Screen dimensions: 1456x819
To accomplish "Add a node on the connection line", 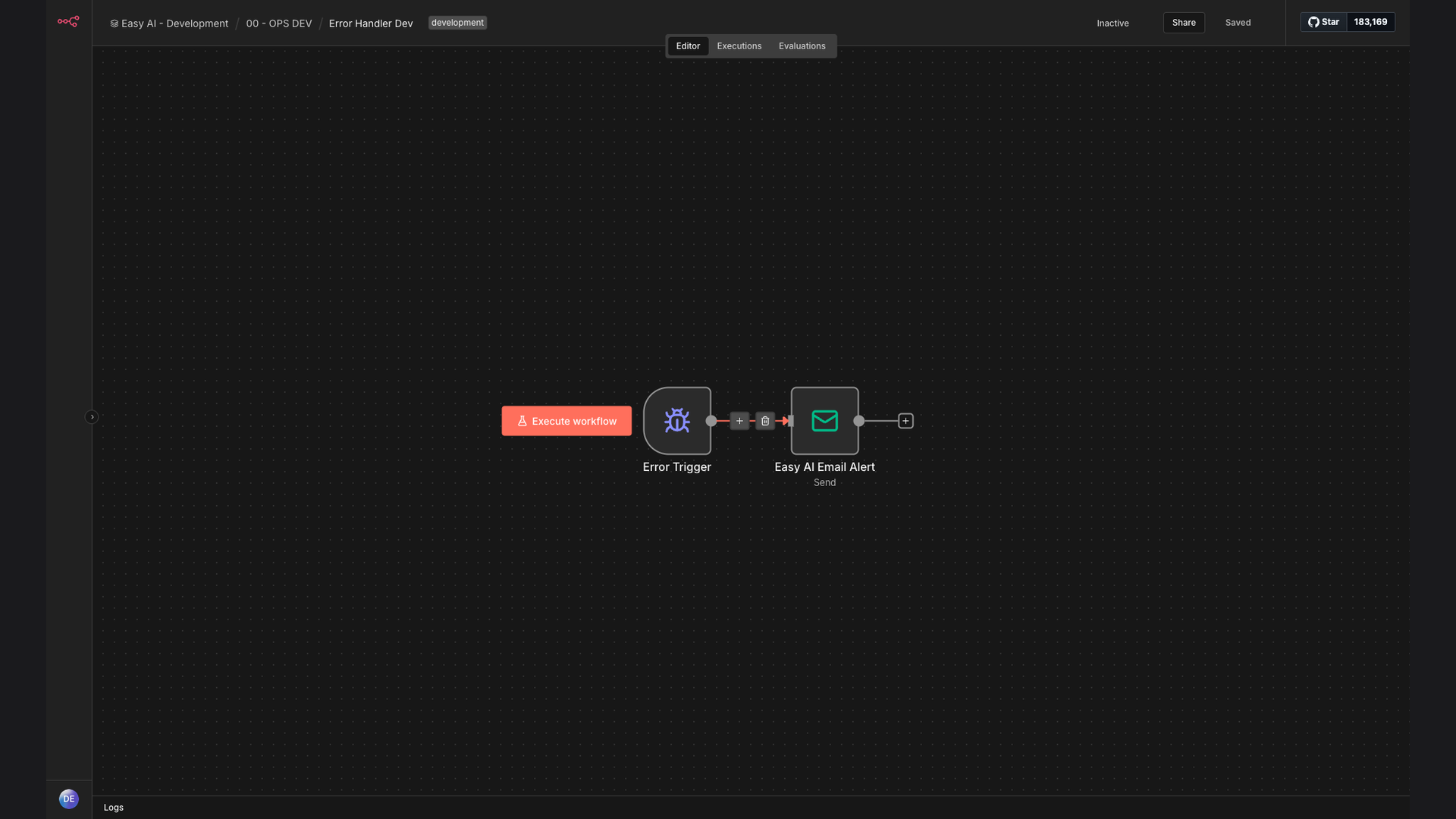I will tap(739, 421).
